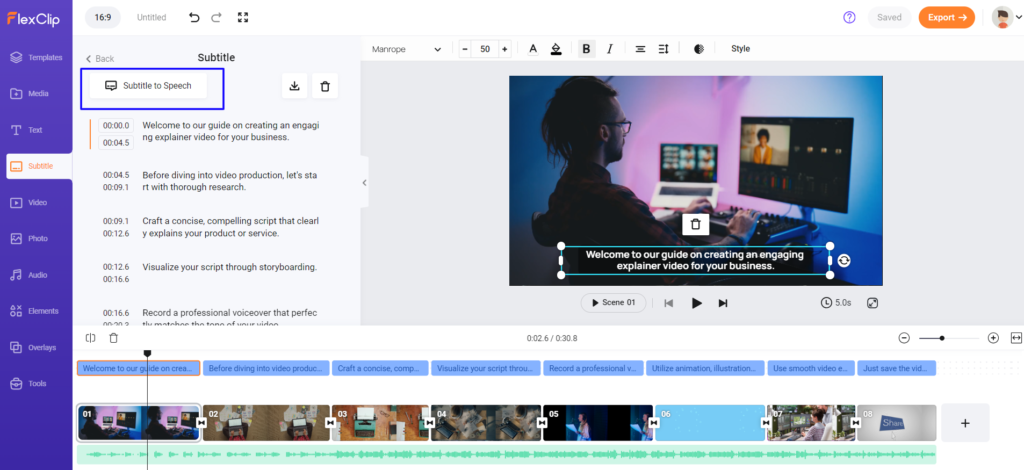
Task: Toggle italic formatting for subtitle
Action: coord(610,49)
